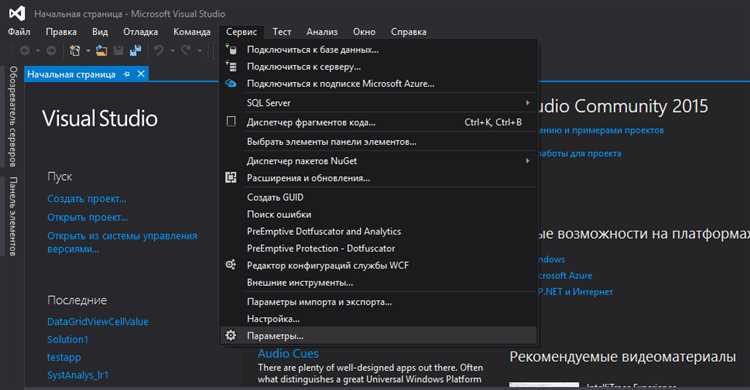Click the Редактор конфигураций службы WCF icon

tap(231, 265)
